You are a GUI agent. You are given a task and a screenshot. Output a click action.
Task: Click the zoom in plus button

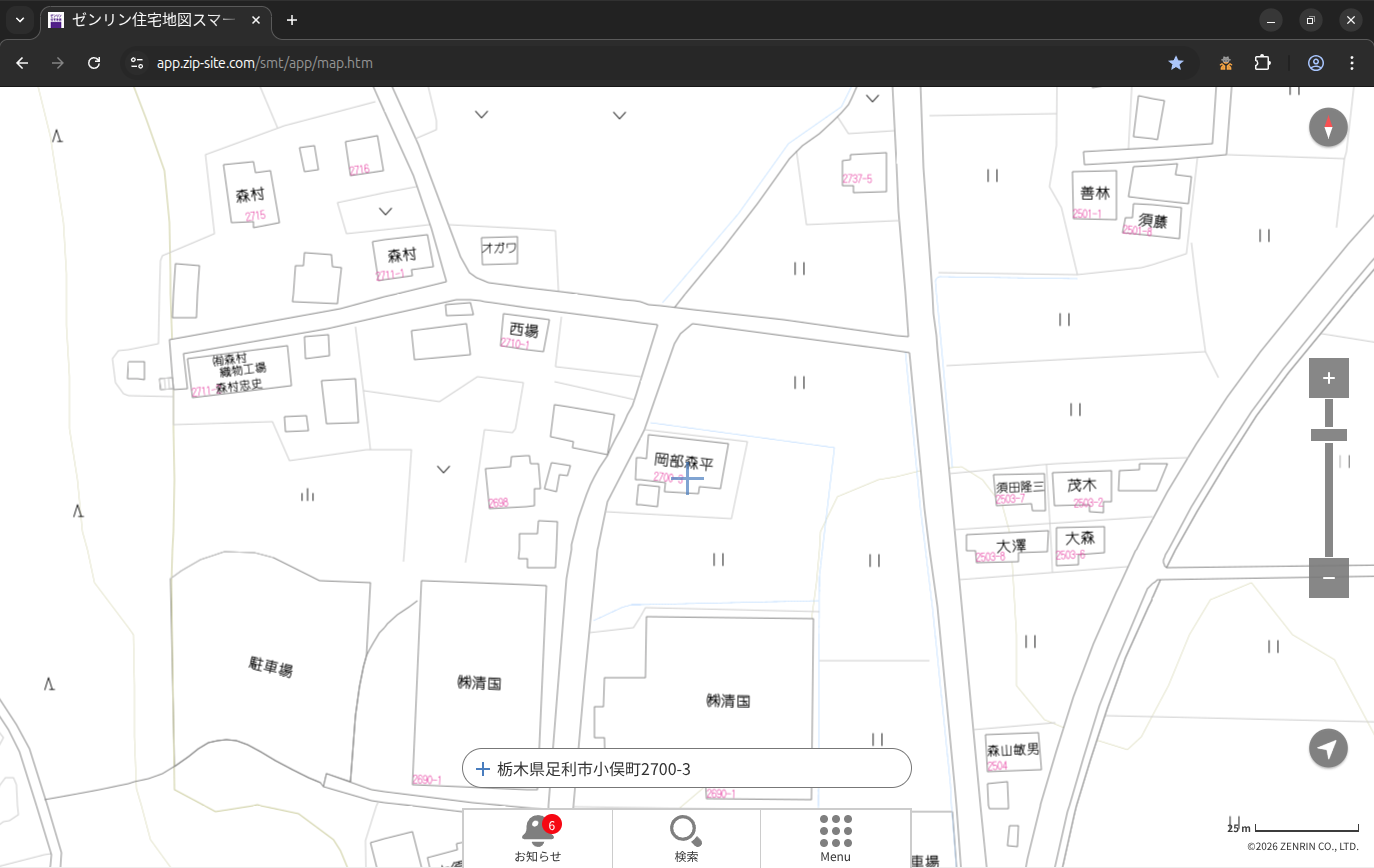1328,378
